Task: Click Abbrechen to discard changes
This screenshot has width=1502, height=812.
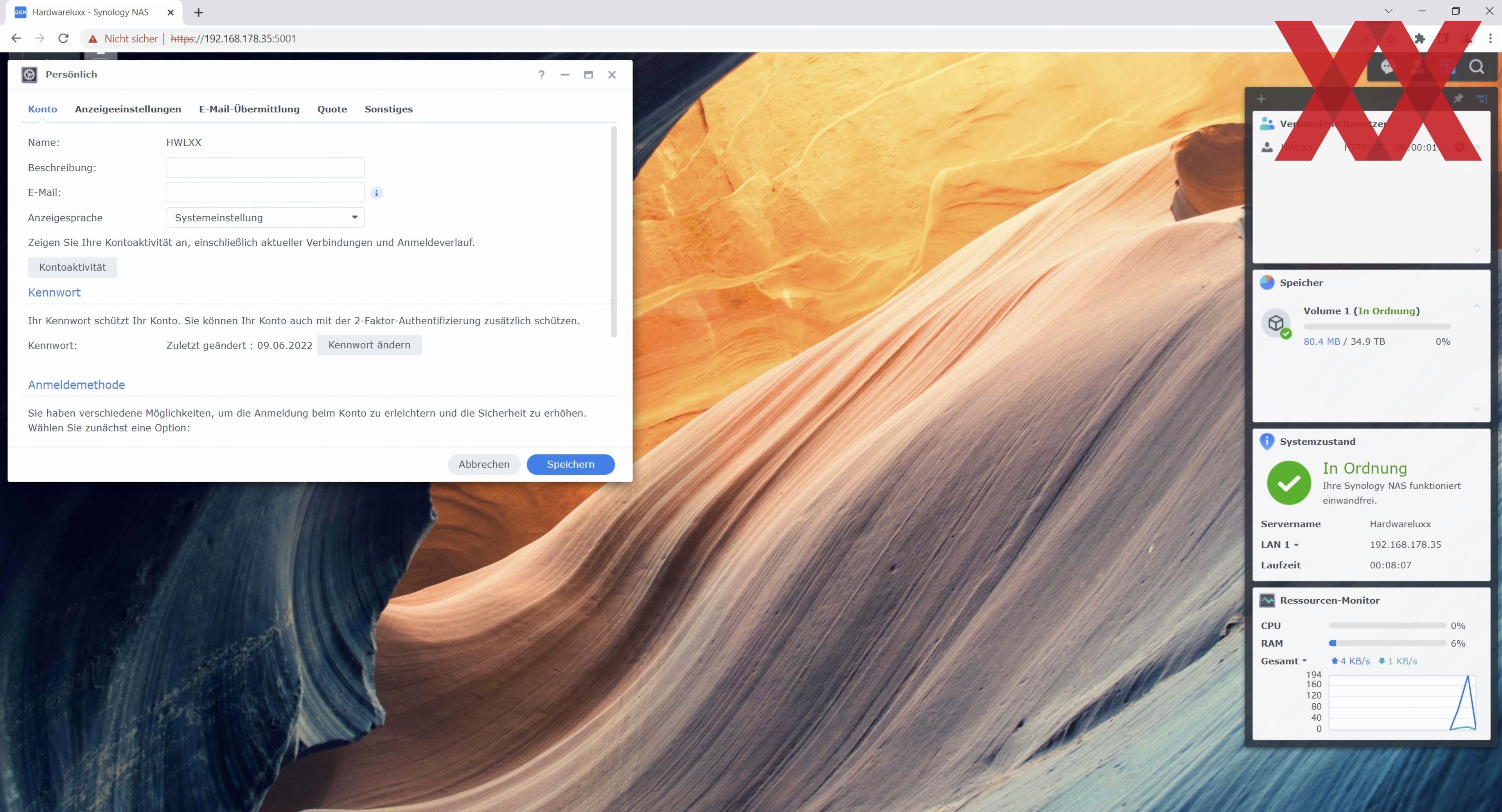Action: (484, 465)
